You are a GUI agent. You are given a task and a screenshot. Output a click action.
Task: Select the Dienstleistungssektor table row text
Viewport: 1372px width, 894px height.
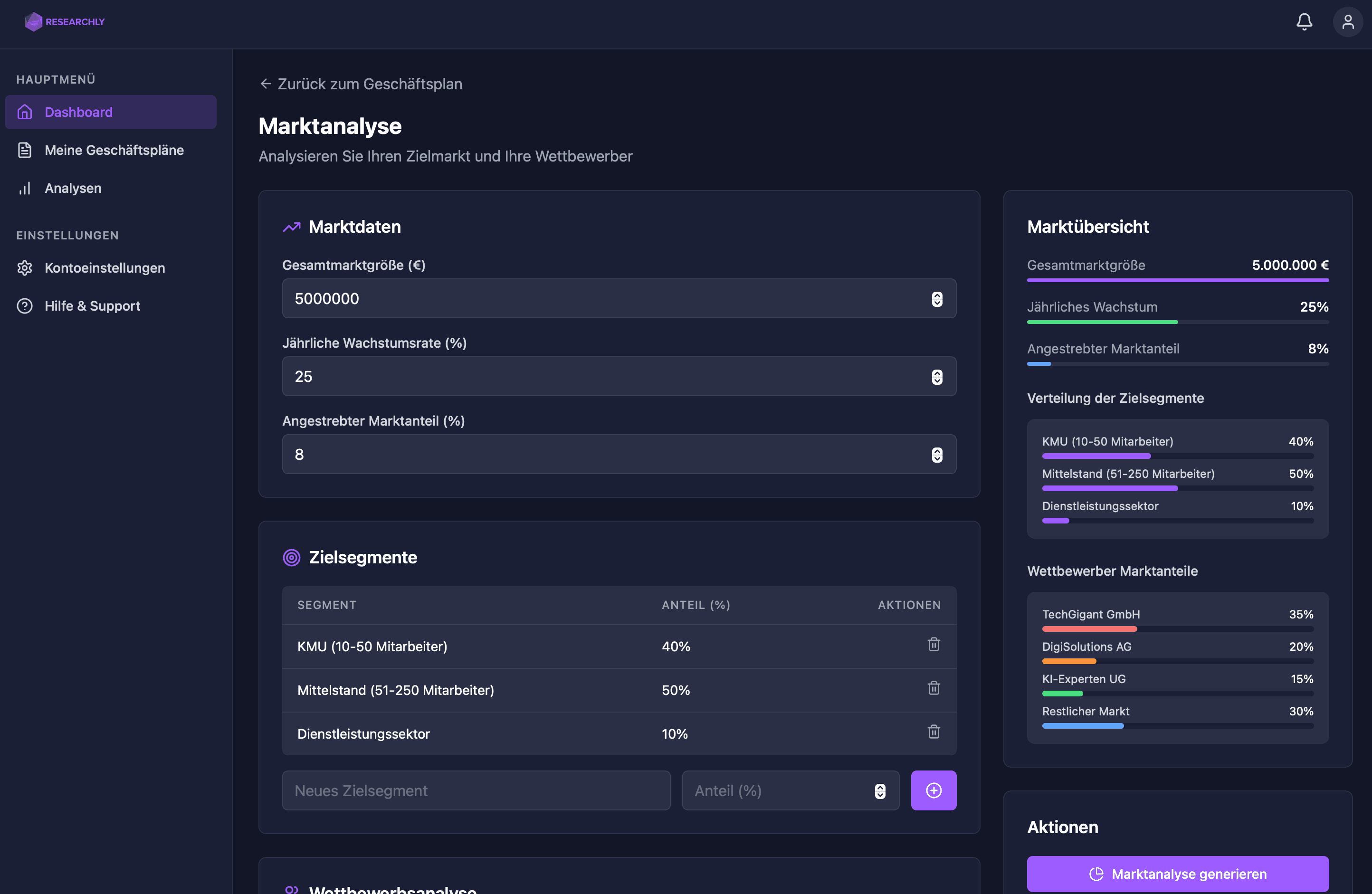[363, 734]
